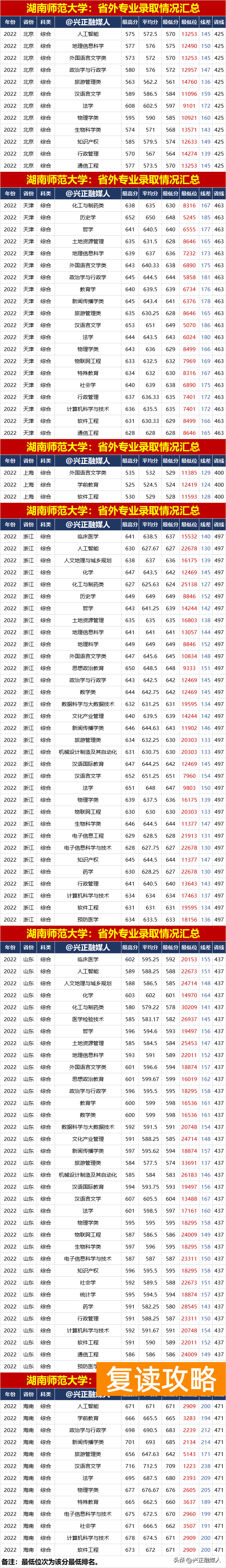Viewport: 226px width, 1568px height.
Task: Click 天津 哲学 lowest rank 6555
Action: 189,230
